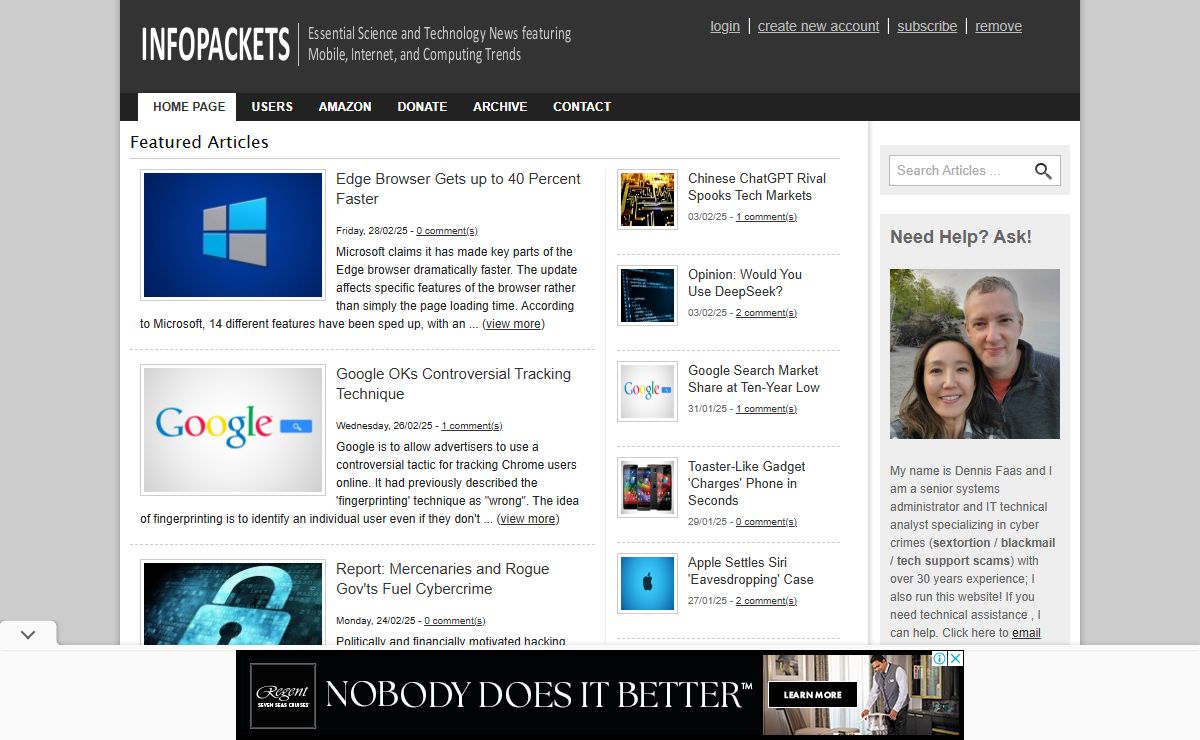Open the subscribe link

point(927,26)
